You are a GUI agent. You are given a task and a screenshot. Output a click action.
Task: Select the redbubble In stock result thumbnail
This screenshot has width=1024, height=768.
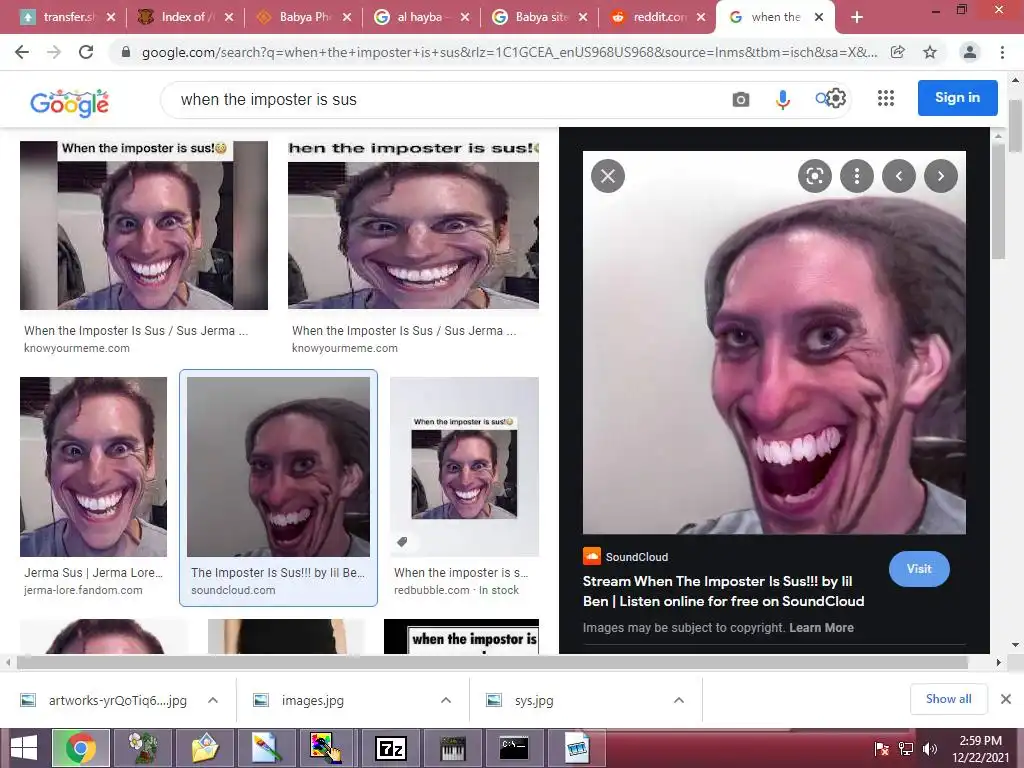pos(464,466)
